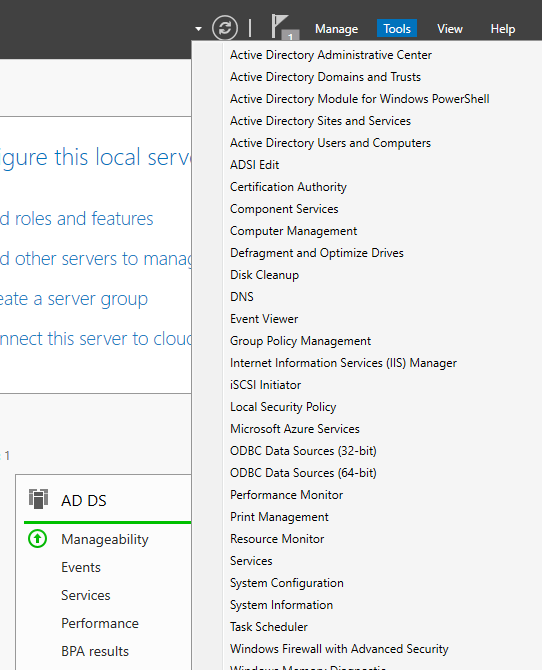Launch Certification Authority console
The image size is (542, 670).
(x=288, y=187)
